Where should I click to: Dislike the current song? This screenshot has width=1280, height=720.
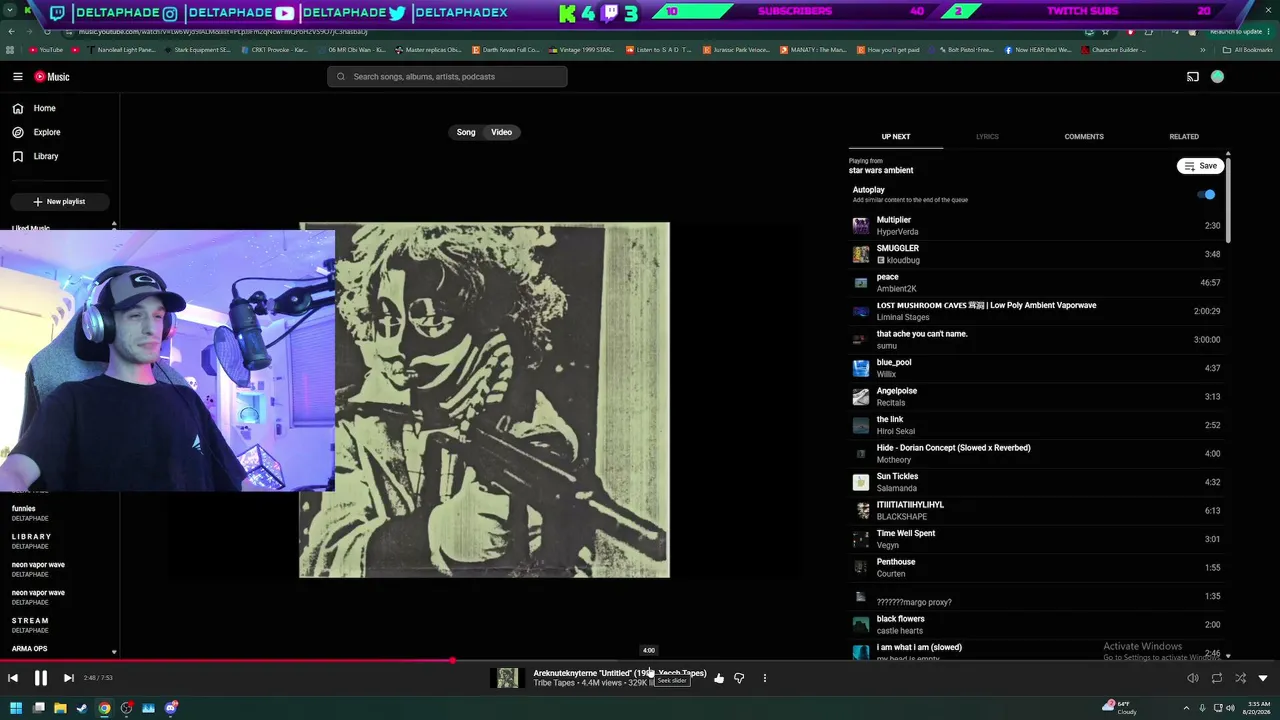pos(739,678)
